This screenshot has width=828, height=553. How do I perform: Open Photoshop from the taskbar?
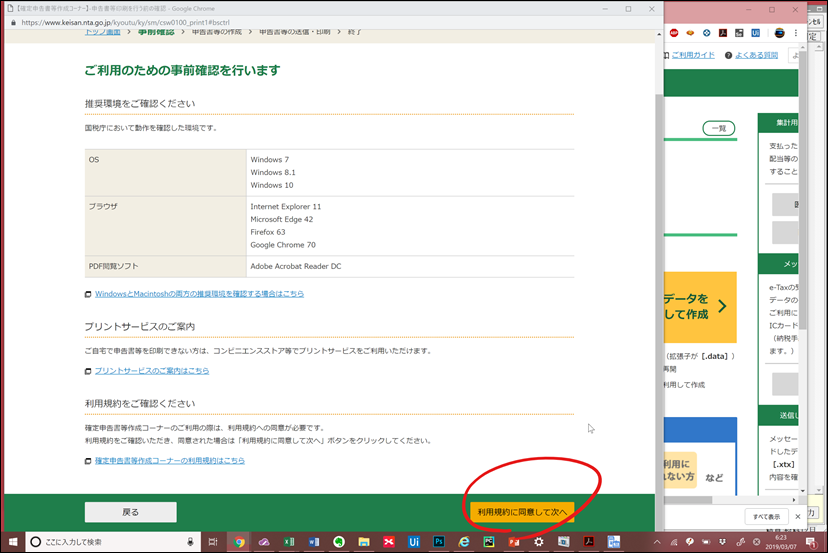(438, 541)
